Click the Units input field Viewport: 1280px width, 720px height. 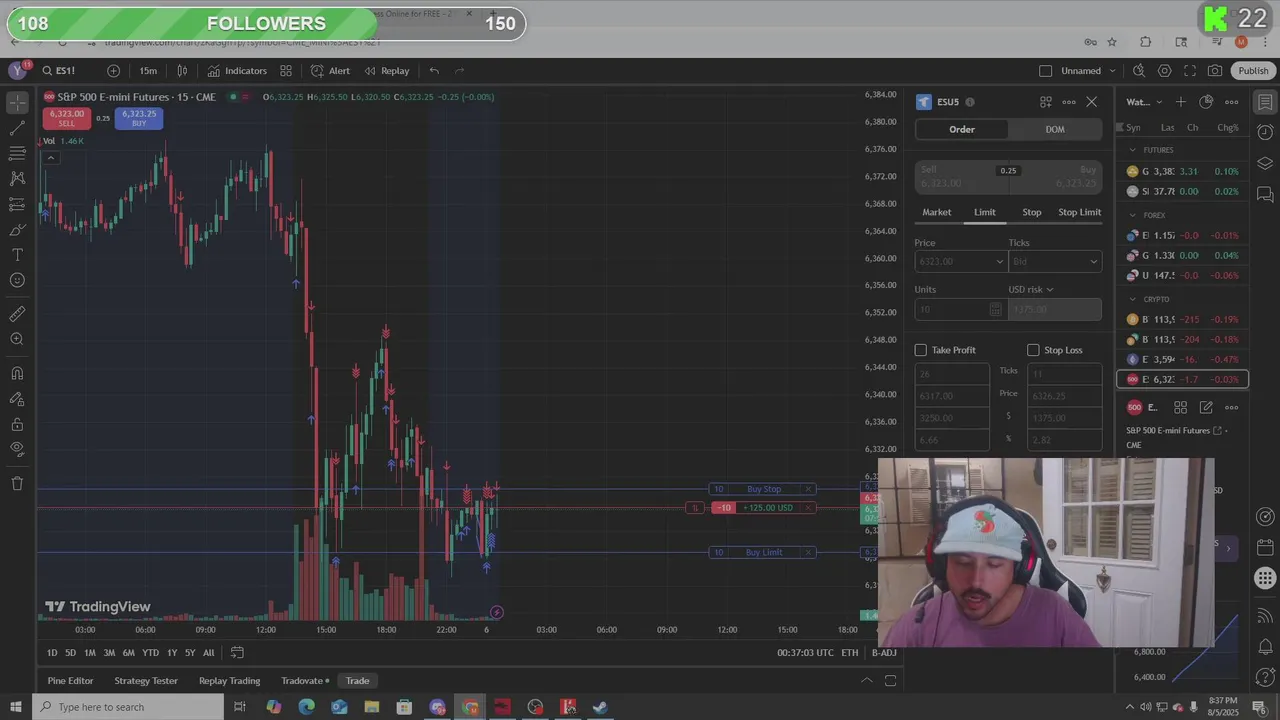pos(951,310)
